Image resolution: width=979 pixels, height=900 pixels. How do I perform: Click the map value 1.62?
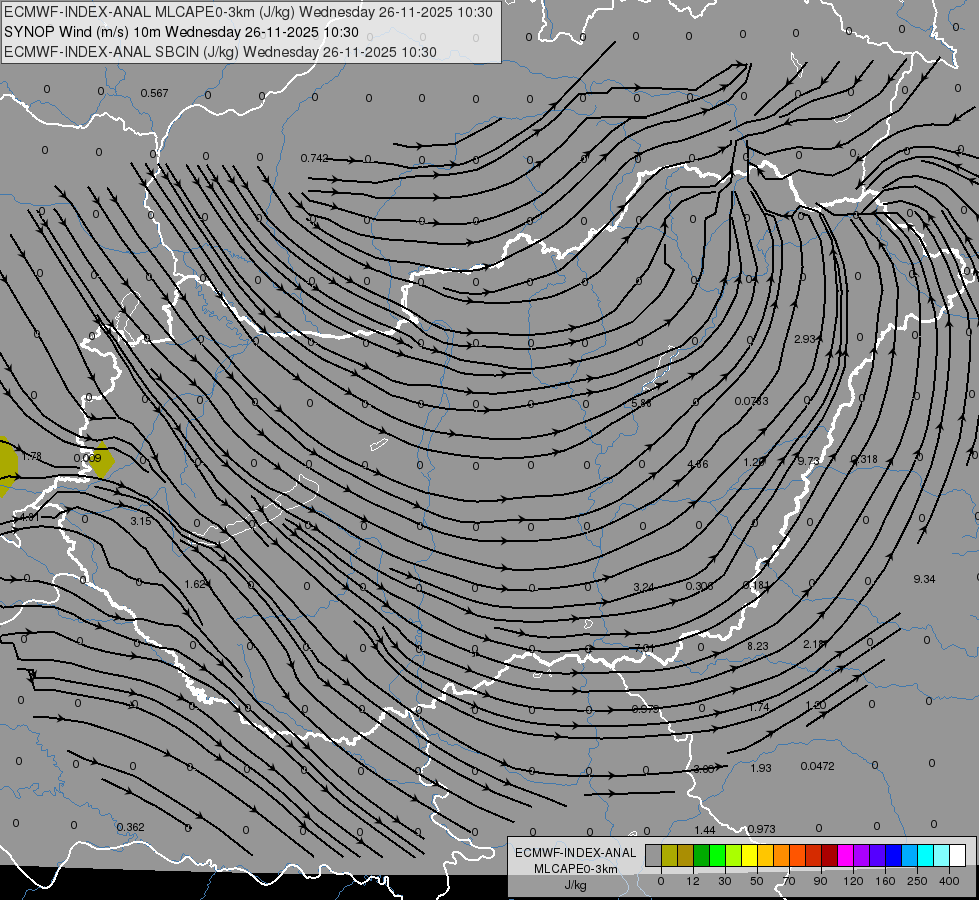click(195, 584)
